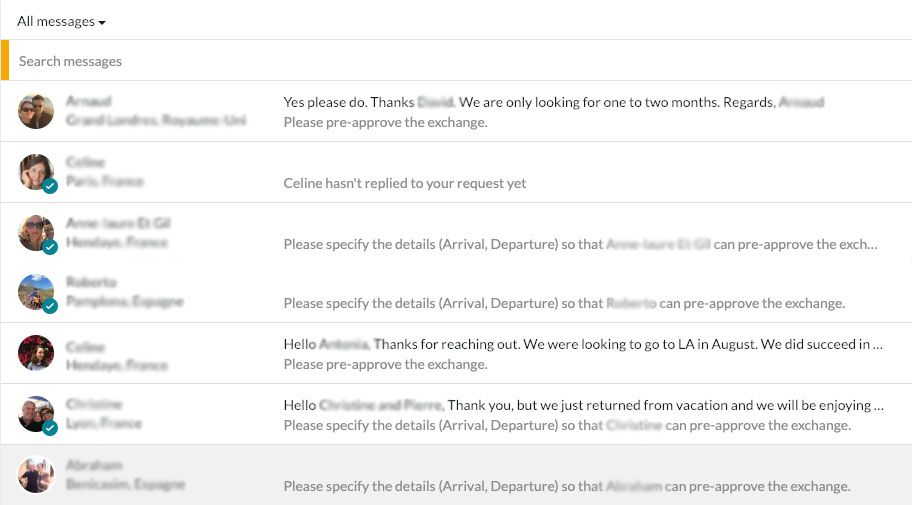This screenshot has width=912, height=505.
Task: Click the name Roberto in the conversation list
Action: 91,282
